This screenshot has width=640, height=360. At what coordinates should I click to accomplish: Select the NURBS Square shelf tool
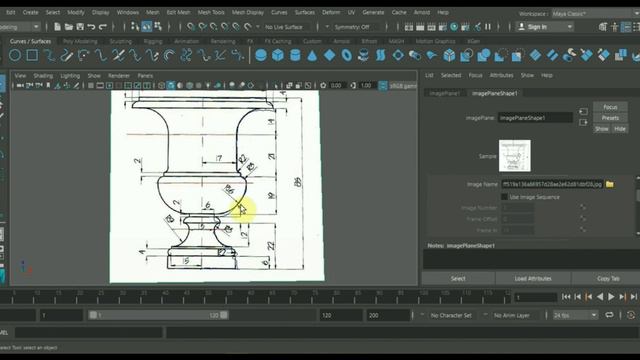pos(32,55)
